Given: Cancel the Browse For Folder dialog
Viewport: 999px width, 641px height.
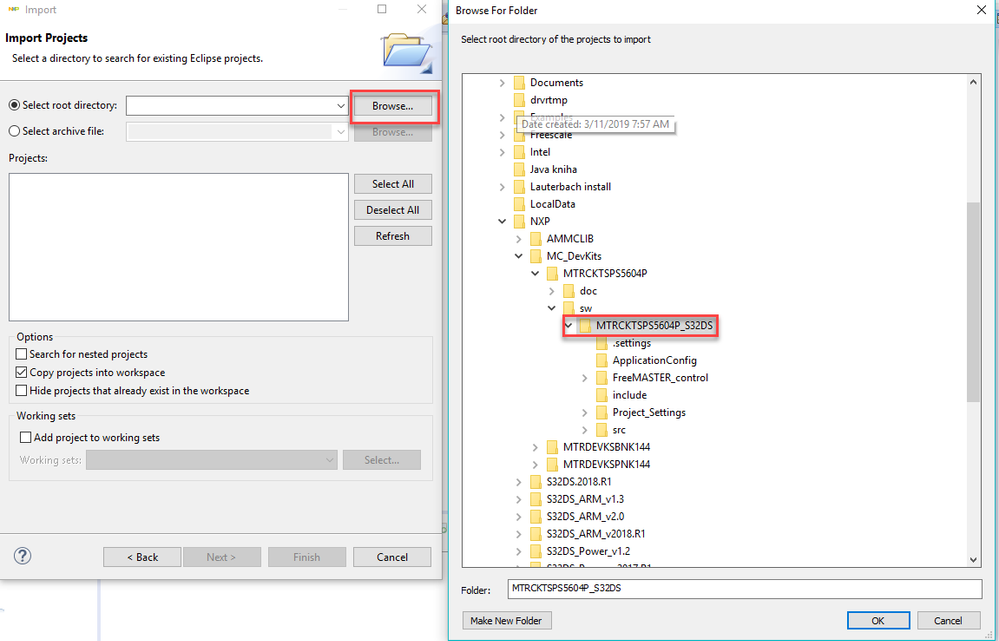Looking at the screenshot, I should pos(947,621).
